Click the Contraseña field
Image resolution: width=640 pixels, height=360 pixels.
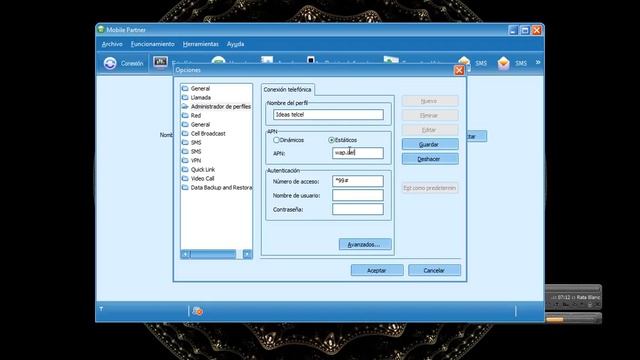click(358, 209)
